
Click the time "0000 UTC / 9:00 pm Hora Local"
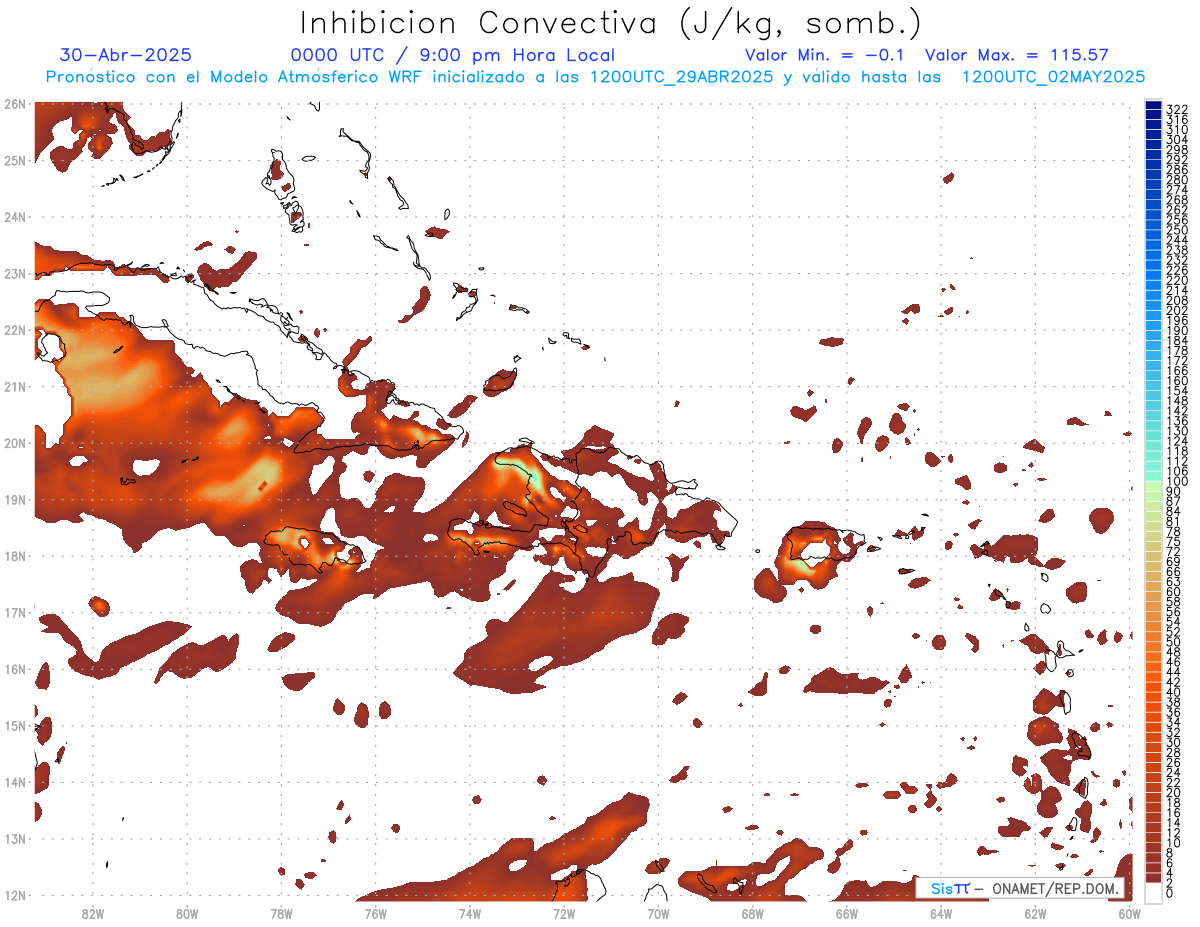(453, 55)
